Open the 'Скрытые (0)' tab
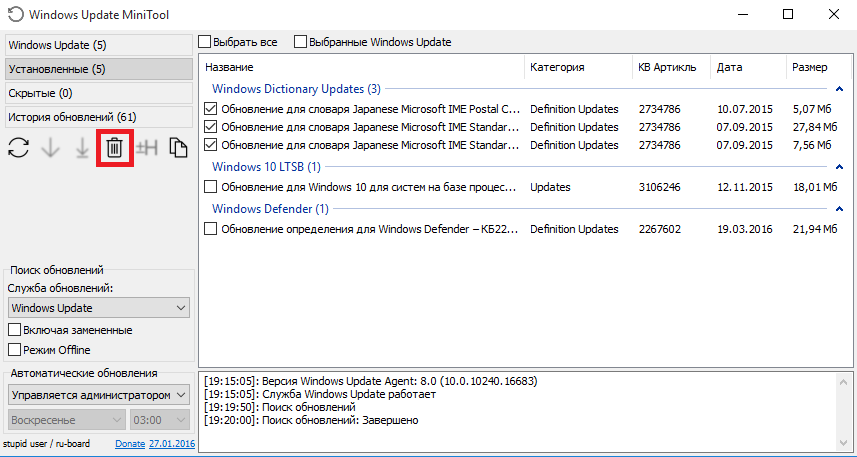 (98, 93)
